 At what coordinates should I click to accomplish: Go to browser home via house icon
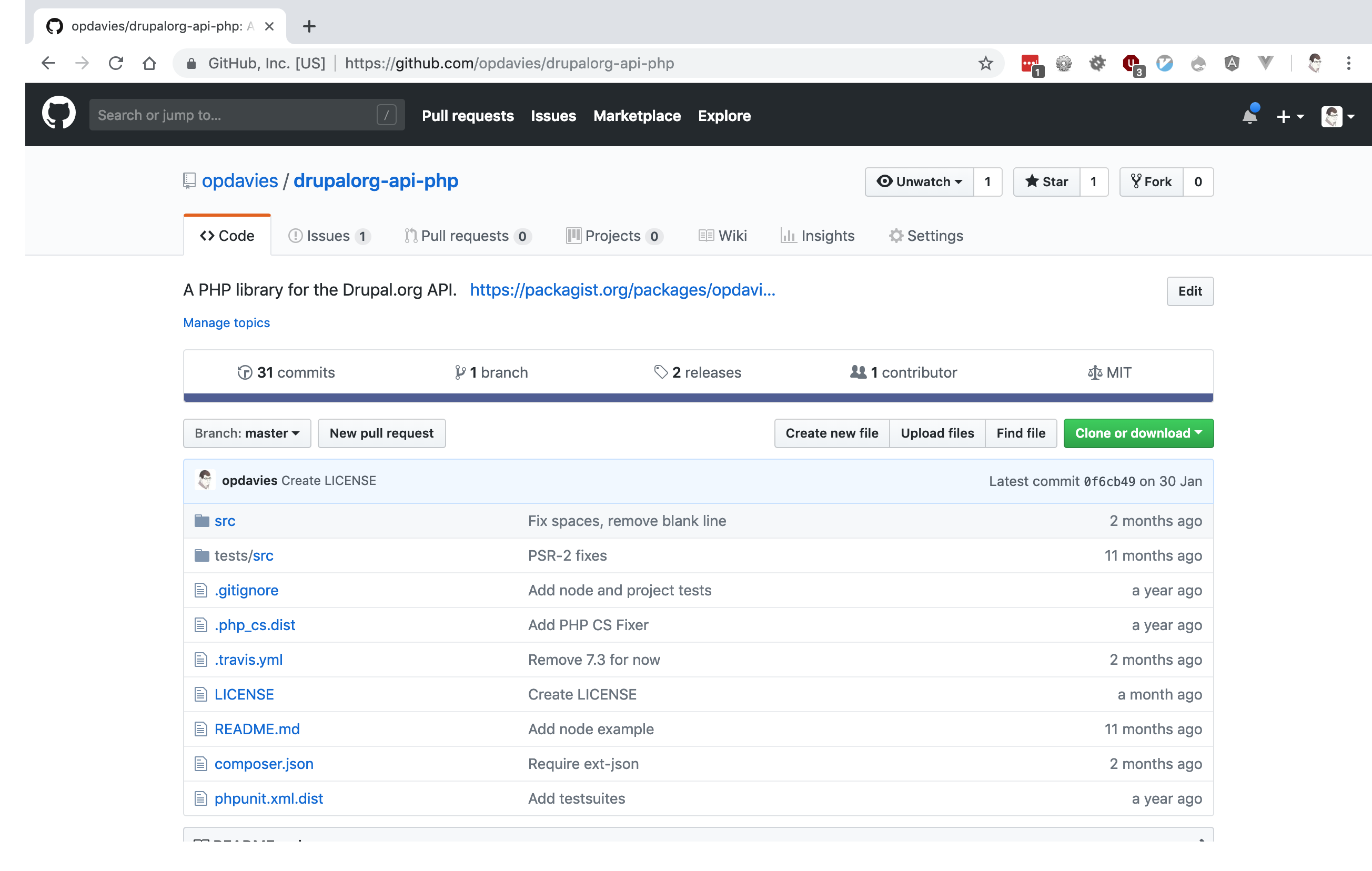149,63
